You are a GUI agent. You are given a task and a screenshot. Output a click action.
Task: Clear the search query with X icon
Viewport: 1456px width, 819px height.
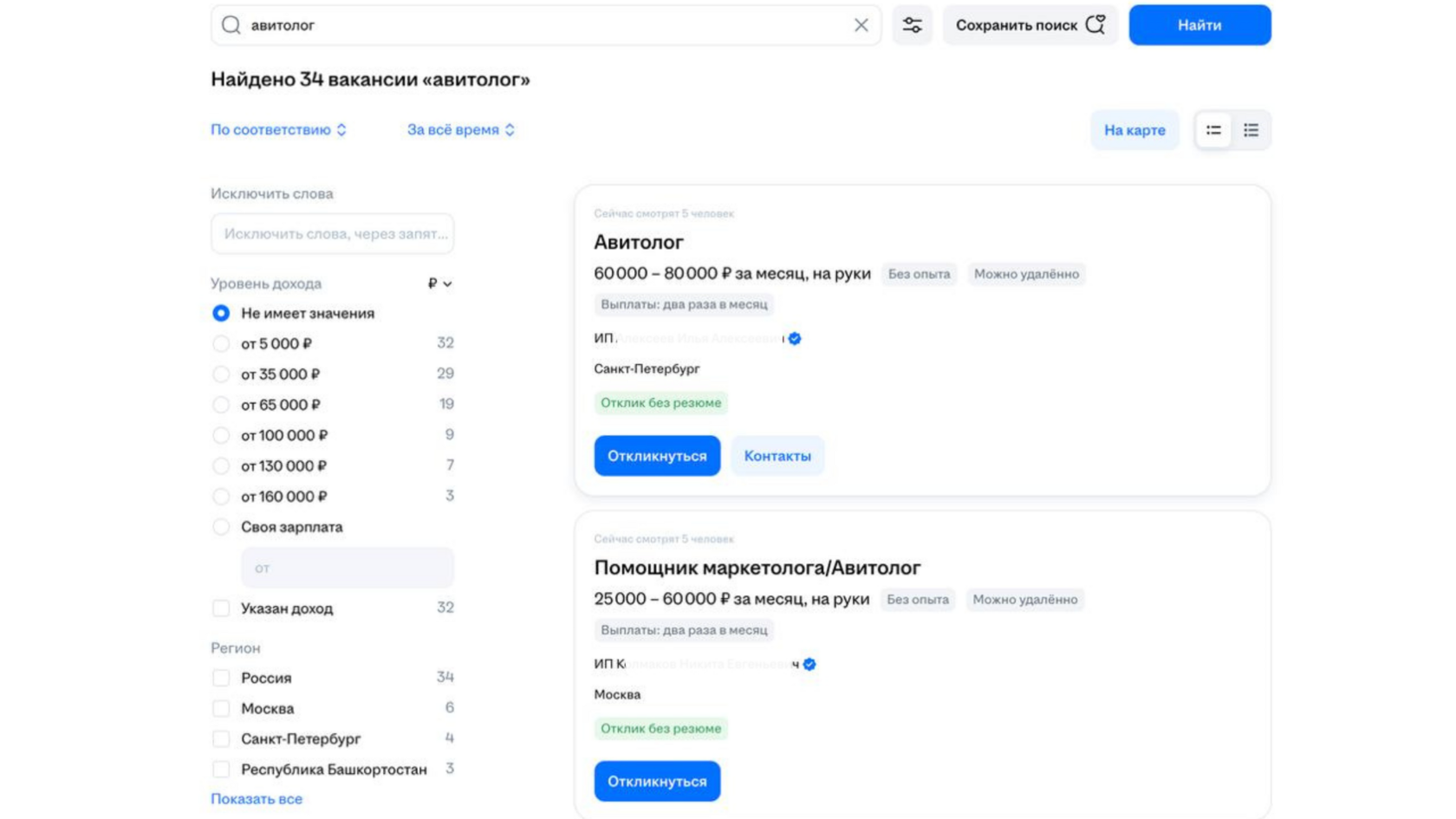tap(861, 25)
